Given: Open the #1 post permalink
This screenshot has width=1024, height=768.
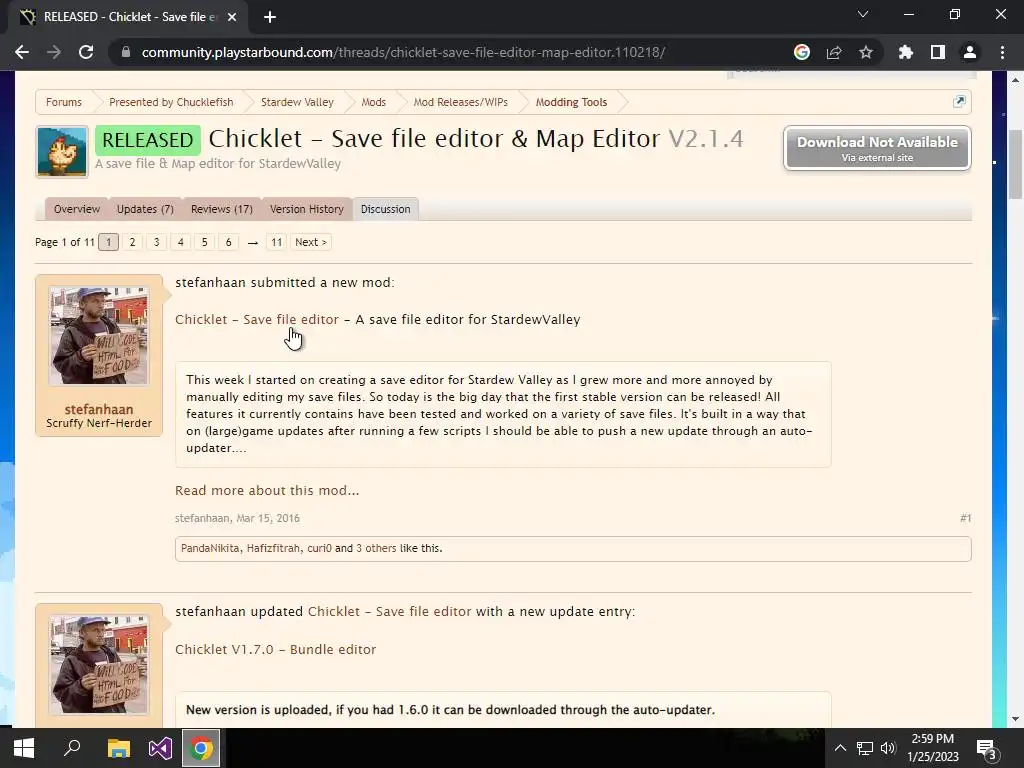Looking at the screenshot, I should pos(965,518).
